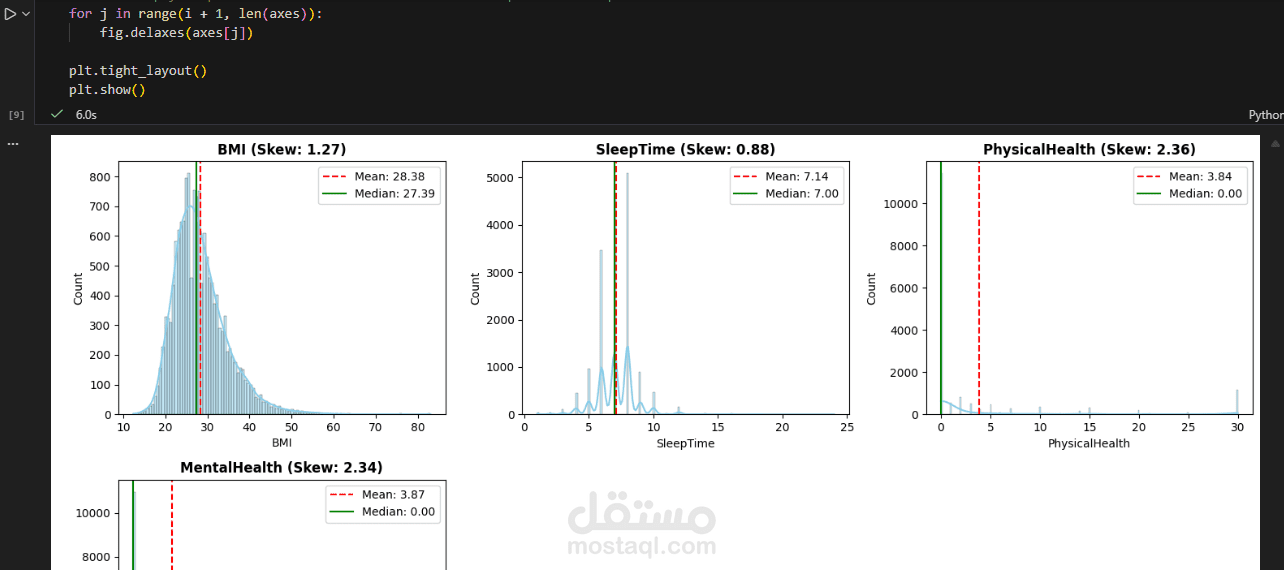Click the BMI (Skew: 1.27) chart title
Viewport: 1284px width, 570px height.
[x=282, y=149]
